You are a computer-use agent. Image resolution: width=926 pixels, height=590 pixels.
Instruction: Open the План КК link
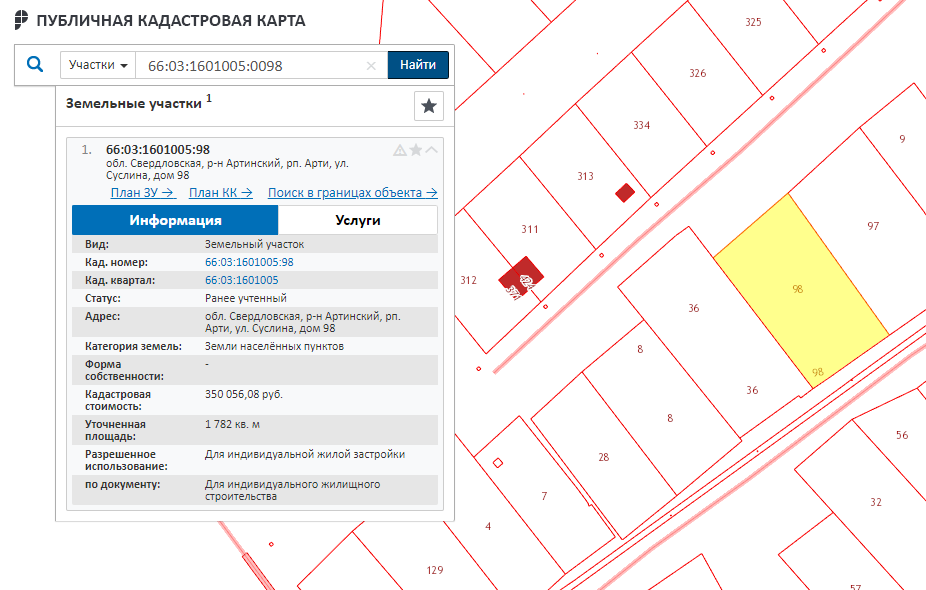(220, 193)
